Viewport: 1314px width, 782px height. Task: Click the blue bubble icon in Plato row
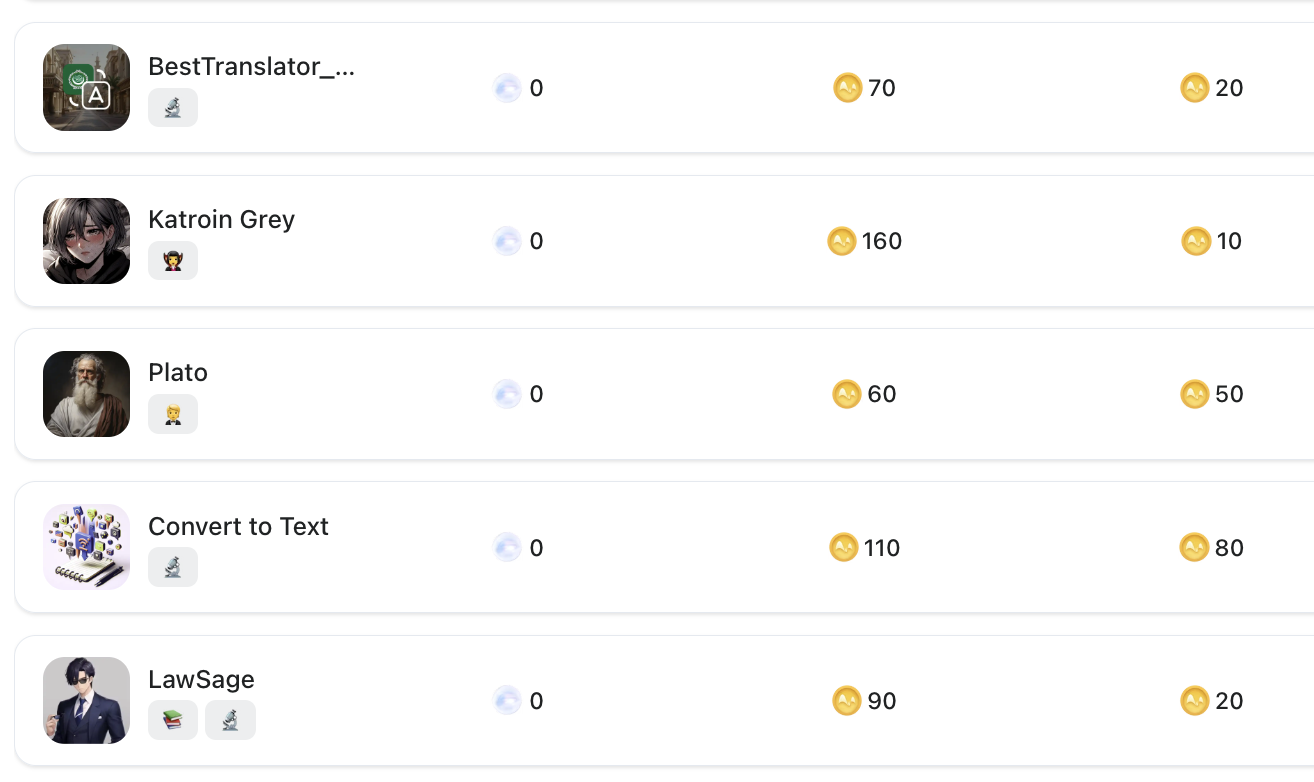coord(508,394)
